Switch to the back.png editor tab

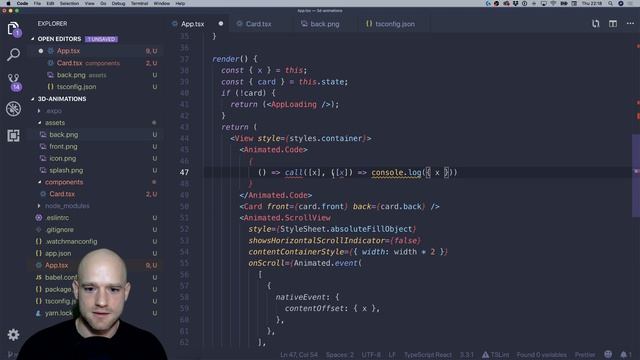324,24
